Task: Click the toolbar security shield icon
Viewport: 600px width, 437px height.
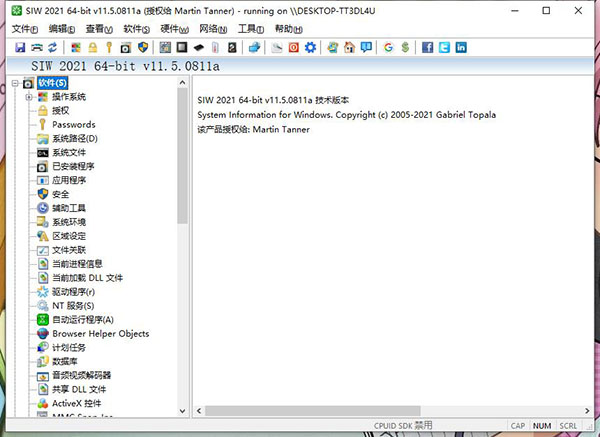Action: point(143,47)
